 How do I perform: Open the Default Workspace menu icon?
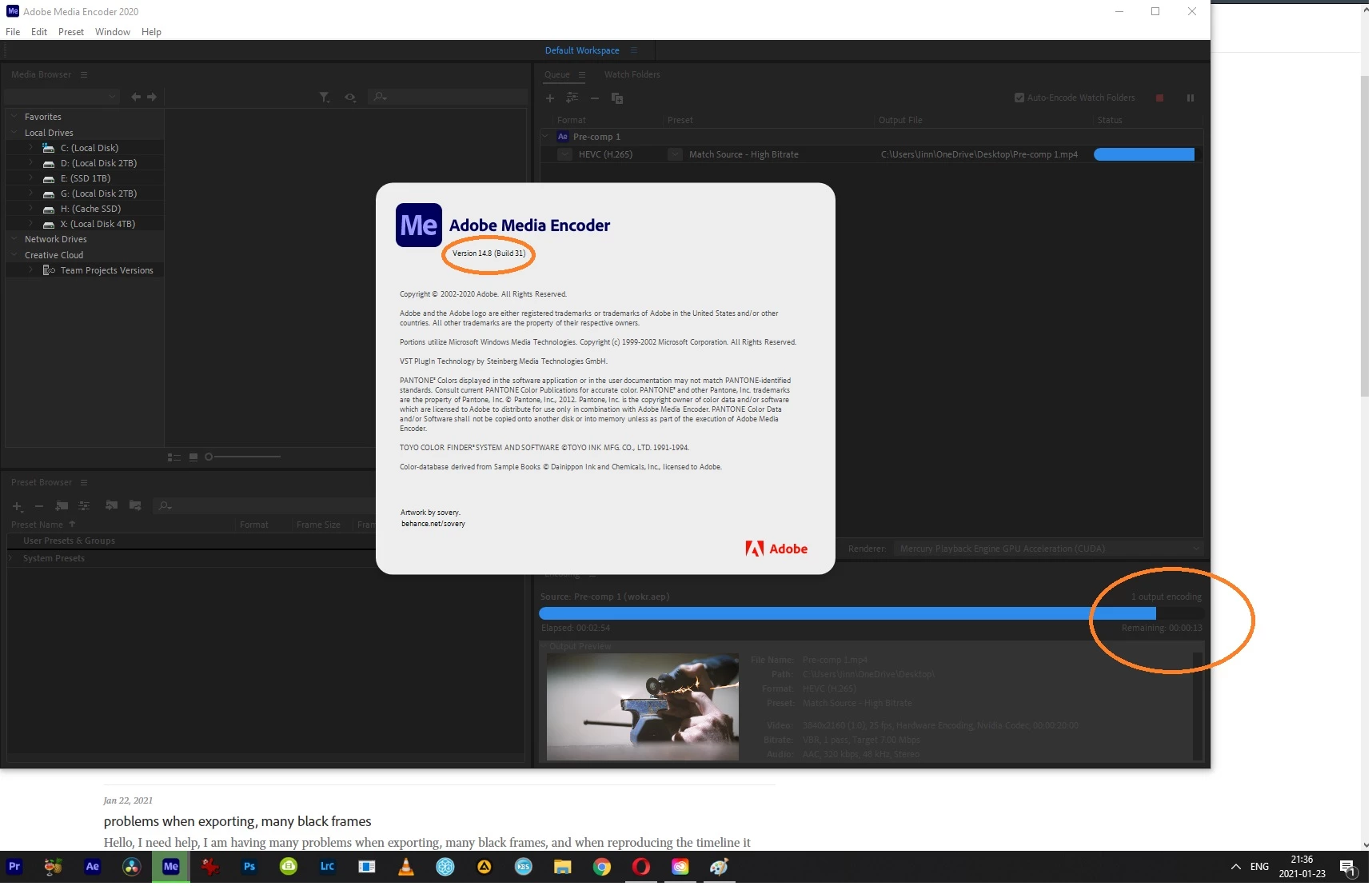634,50
